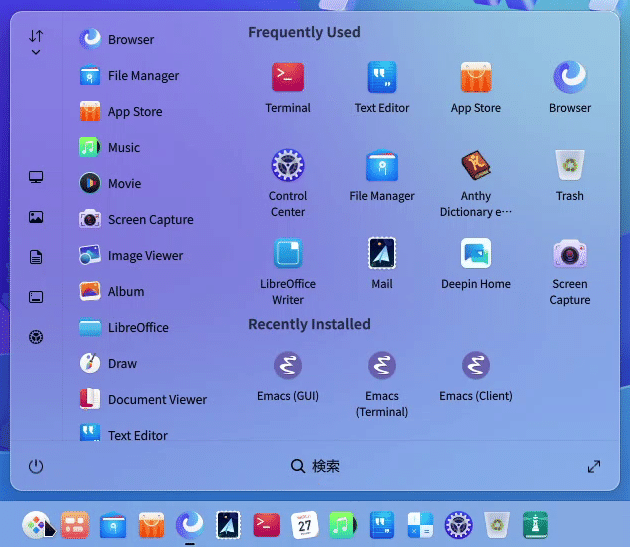
Task: Launch Emacs (Terminal)
Action: [x=382, y=384]
